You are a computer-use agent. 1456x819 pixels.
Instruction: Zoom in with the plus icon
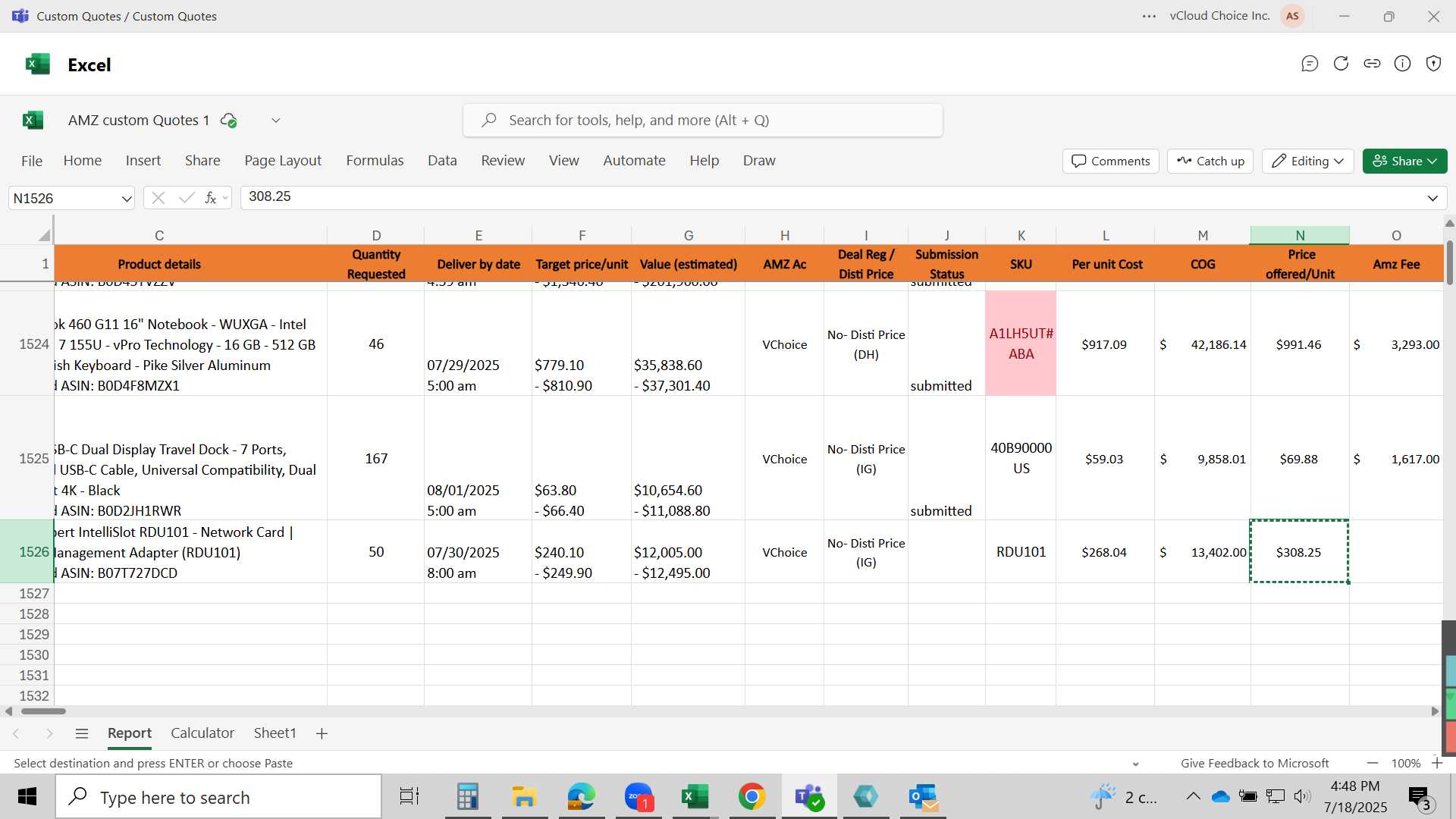(x=1436, y=763)
